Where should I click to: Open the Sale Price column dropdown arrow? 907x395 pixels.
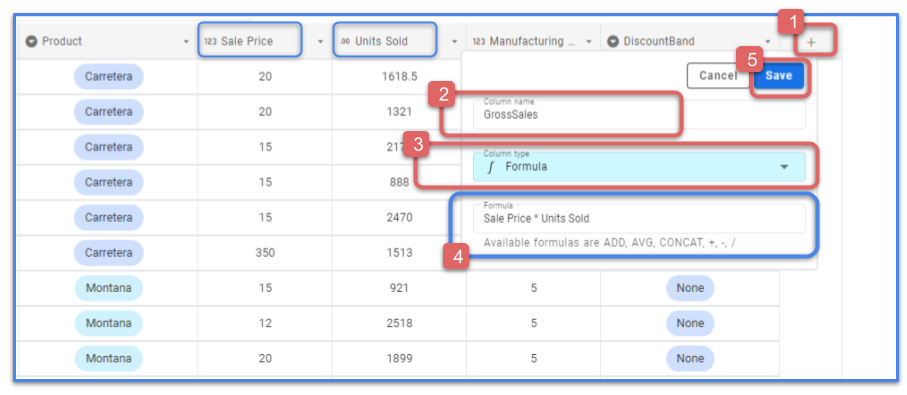320,42
